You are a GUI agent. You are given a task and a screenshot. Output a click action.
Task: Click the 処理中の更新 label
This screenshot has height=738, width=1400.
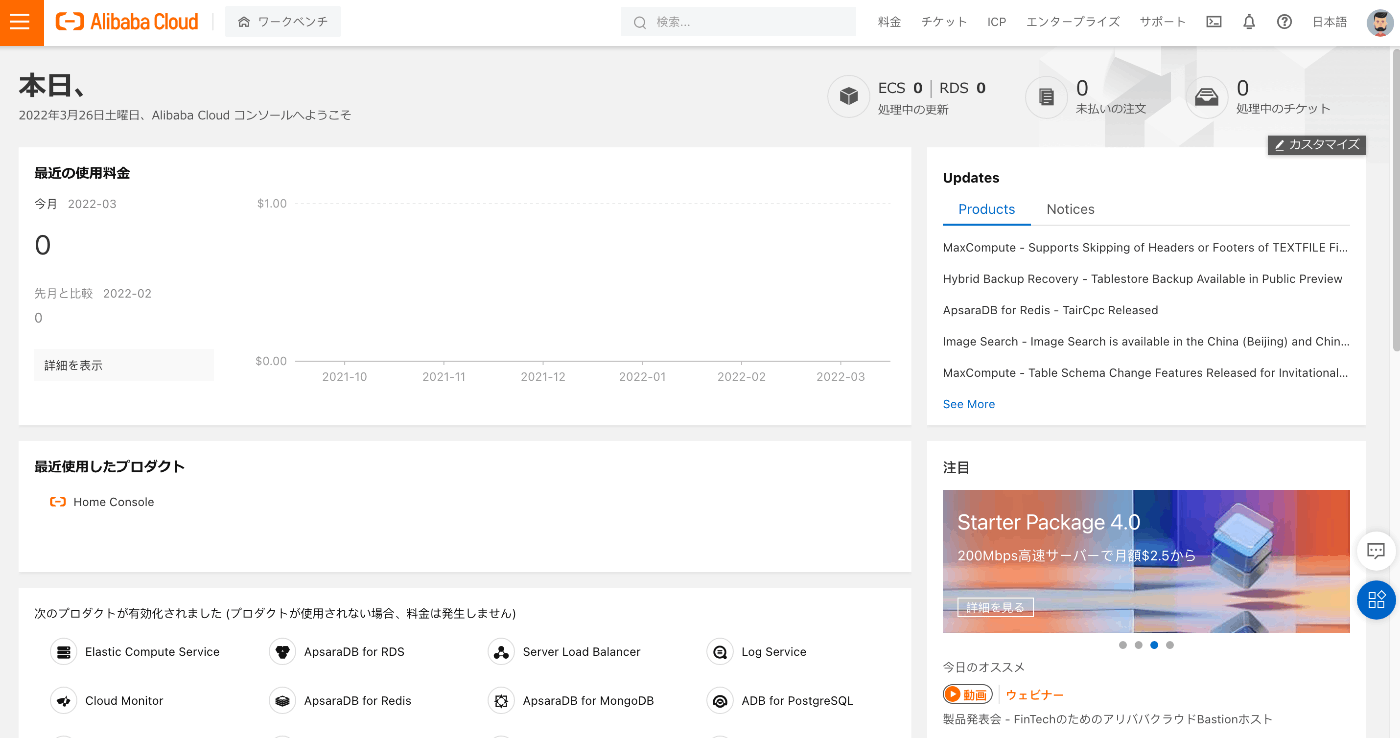click(913, 110)
